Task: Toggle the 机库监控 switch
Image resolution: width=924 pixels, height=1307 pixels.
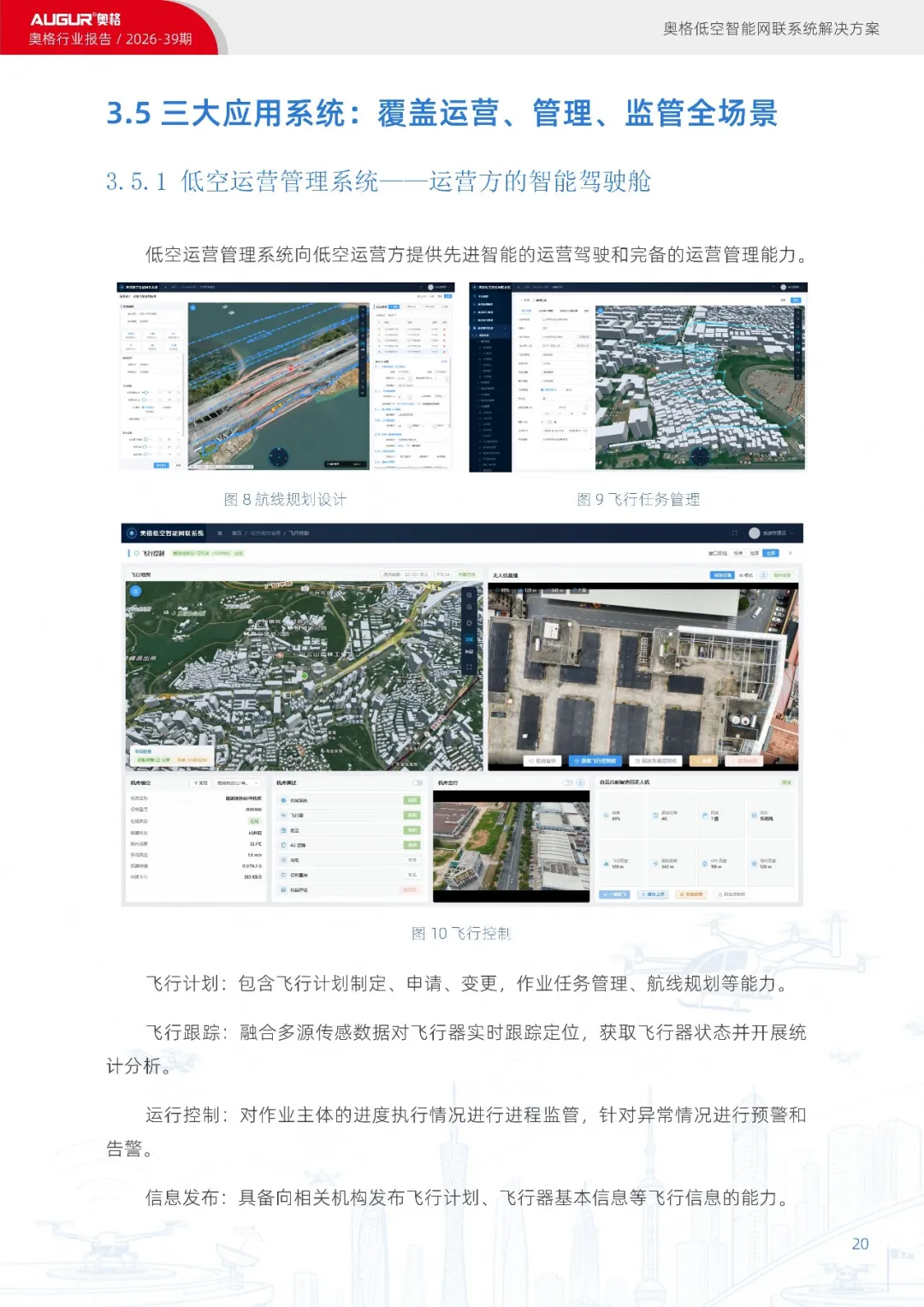Action: pos(567,783)
